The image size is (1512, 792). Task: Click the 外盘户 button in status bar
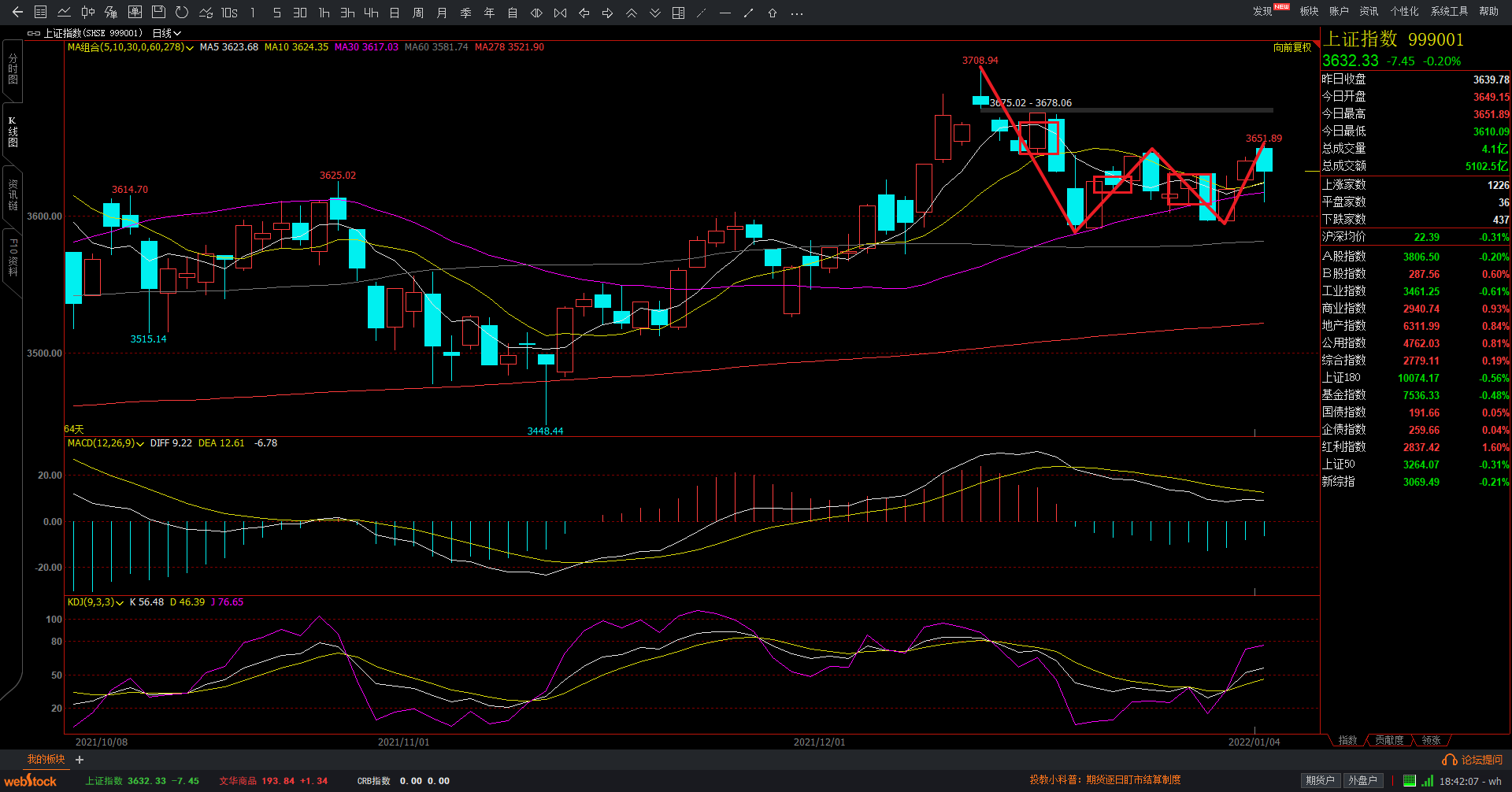tap(1362, 780)
